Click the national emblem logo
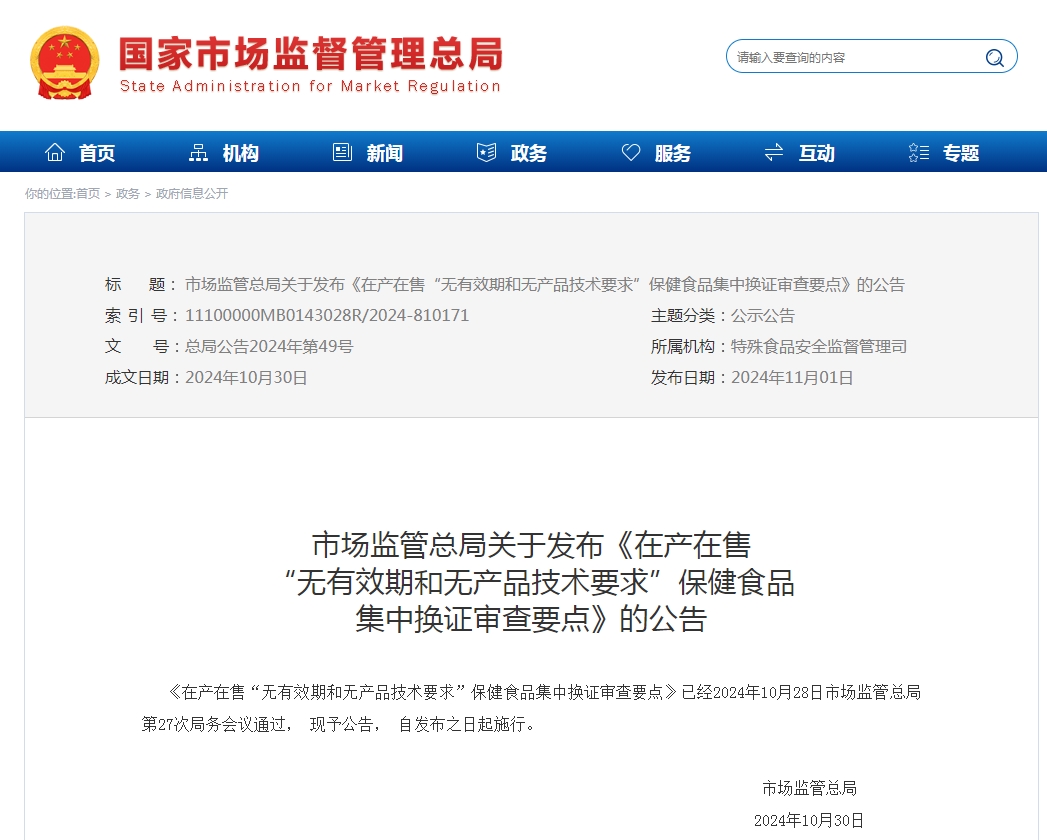This screenshot has width=1047, height=840. point(65,61)
